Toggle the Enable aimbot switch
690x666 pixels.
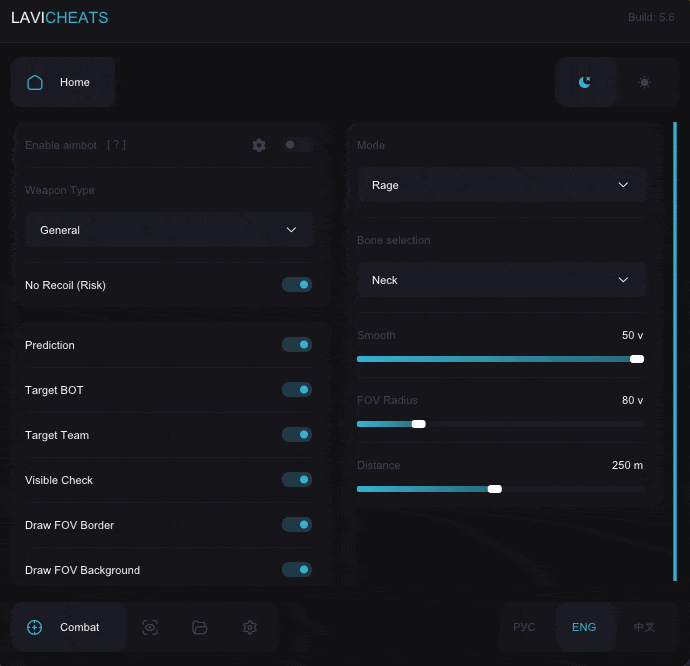297,145
